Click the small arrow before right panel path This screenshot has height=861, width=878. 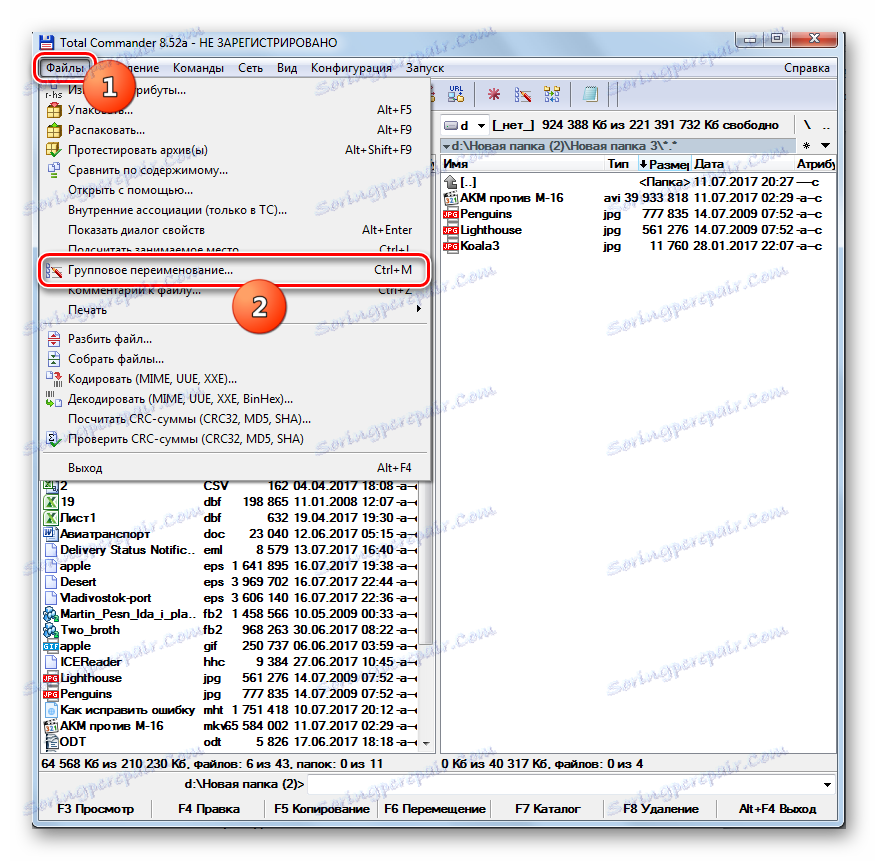tap(447, 147)
